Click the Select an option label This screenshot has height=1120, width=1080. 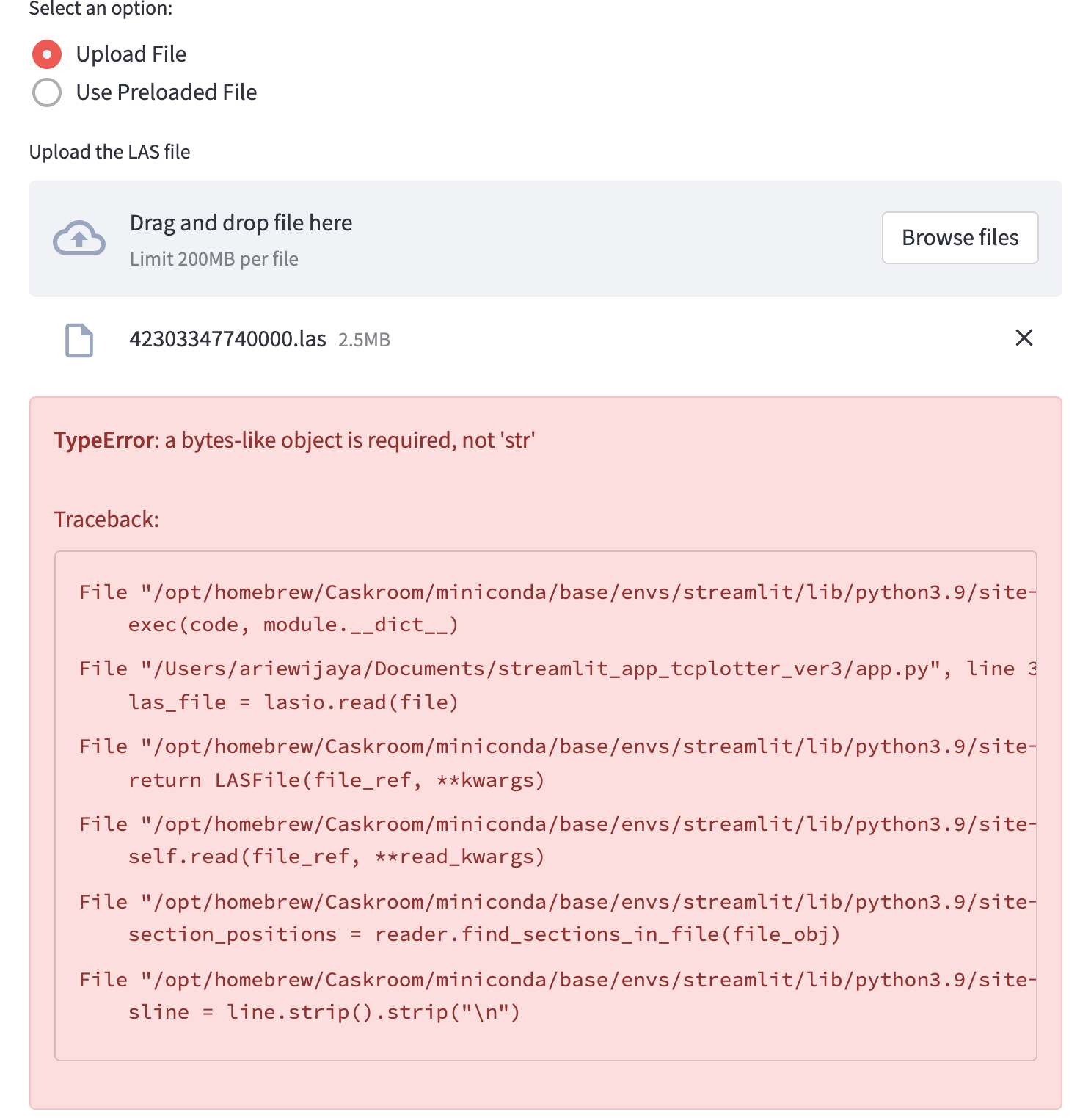[99, 10]
